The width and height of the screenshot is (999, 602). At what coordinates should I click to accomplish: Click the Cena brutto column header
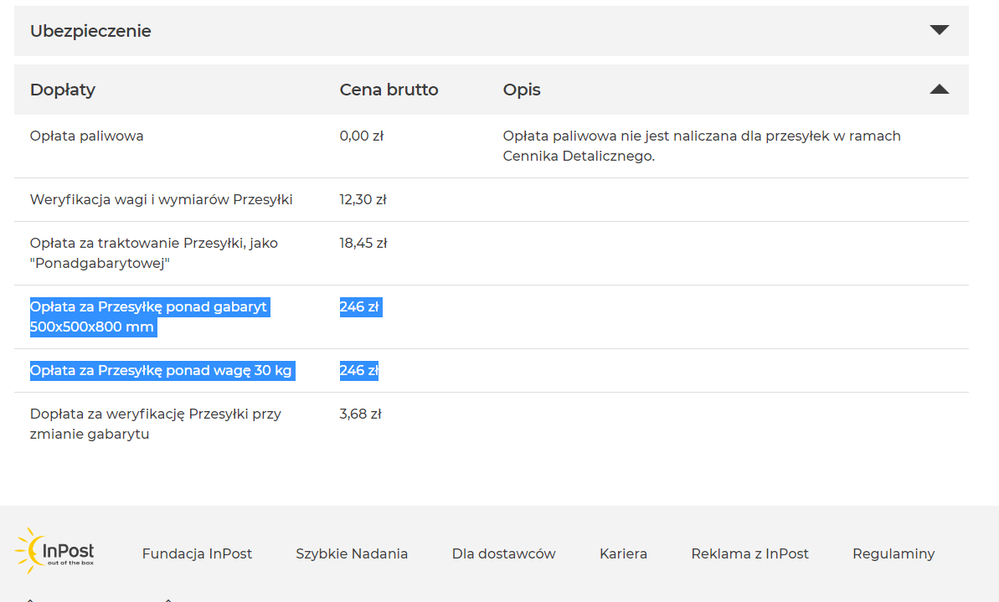tap(388, 90)
